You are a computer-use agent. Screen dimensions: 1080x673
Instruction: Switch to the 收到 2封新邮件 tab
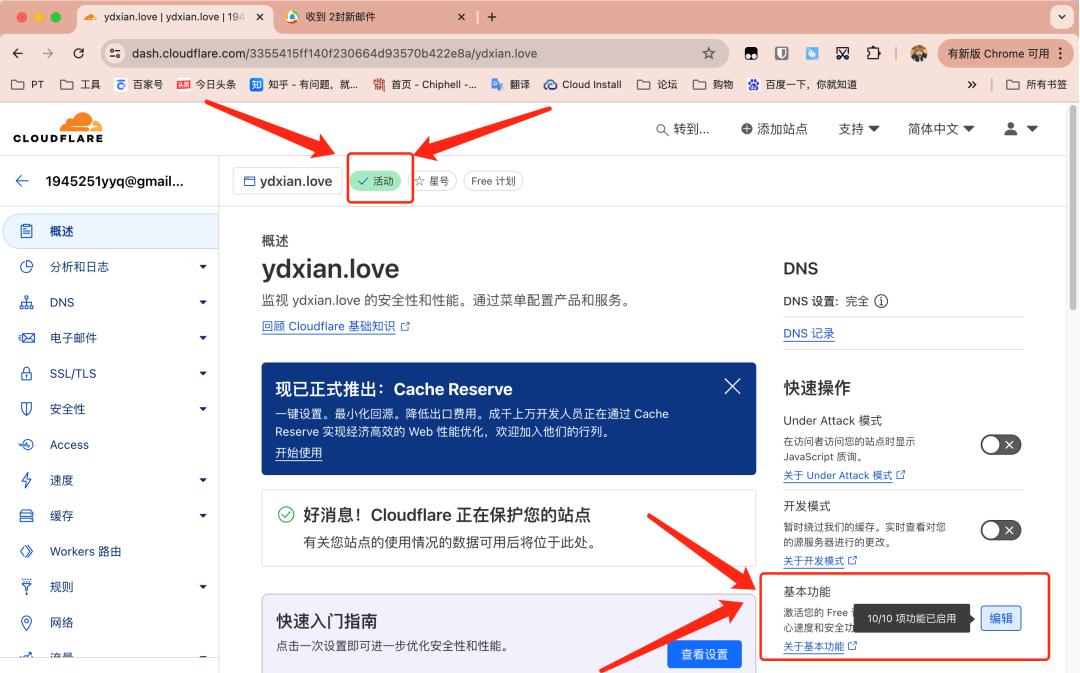pyautogui.click(x=375, y=17)
